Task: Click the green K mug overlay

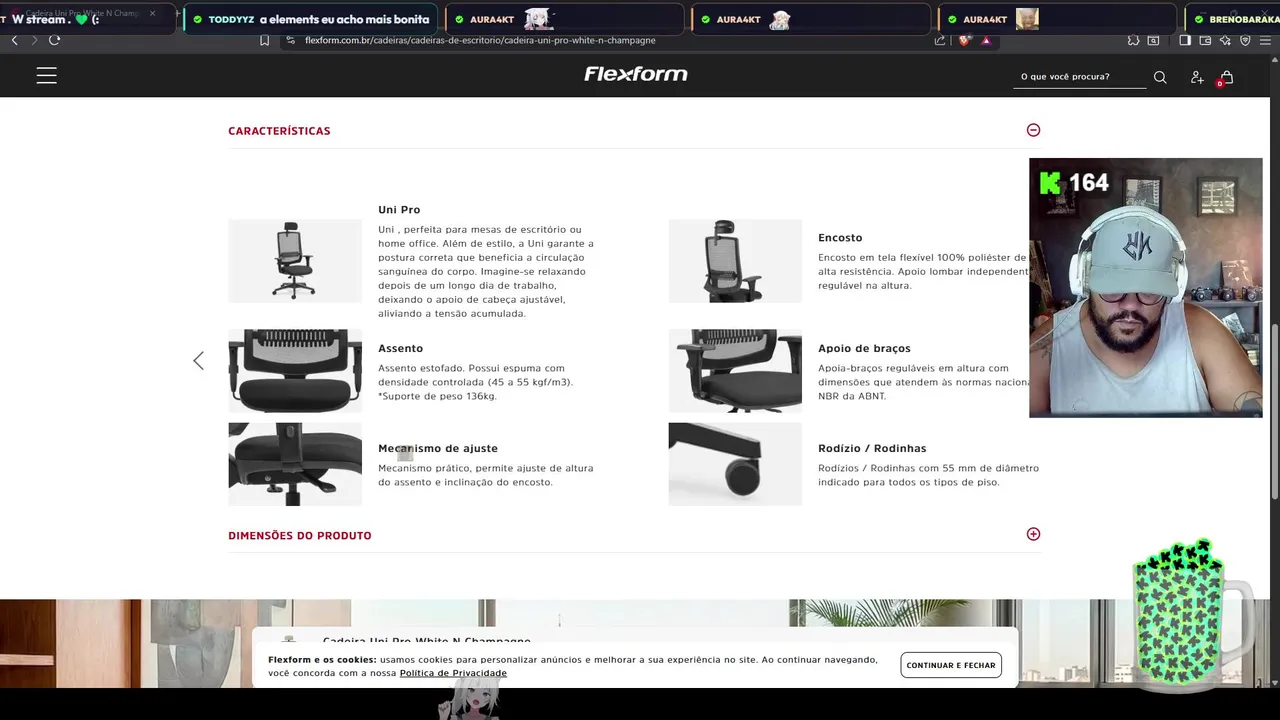Action: [x=1190, y=615]
